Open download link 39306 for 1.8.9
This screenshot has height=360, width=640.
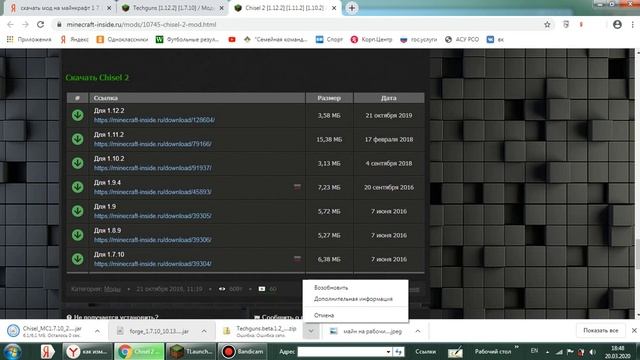[153, 240]
